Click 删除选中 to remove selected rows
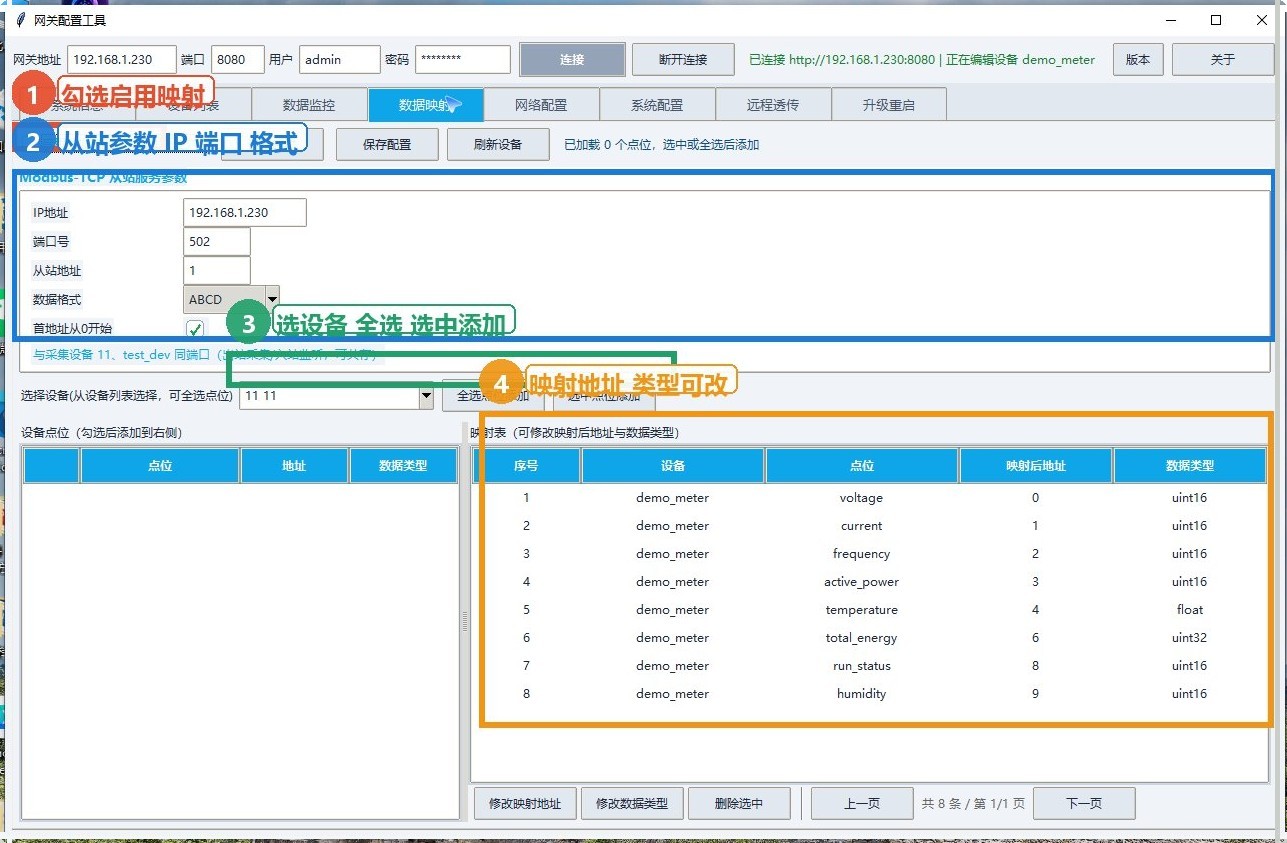1287x843 pixels. pos(739,803)
